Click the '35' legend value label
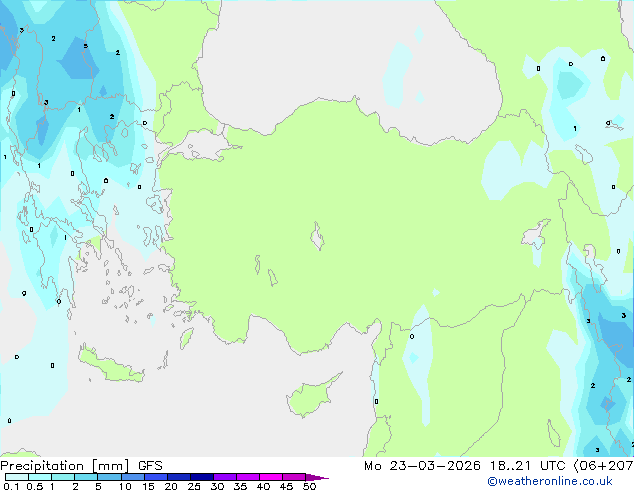634x490 pixels. pos(240,486)
